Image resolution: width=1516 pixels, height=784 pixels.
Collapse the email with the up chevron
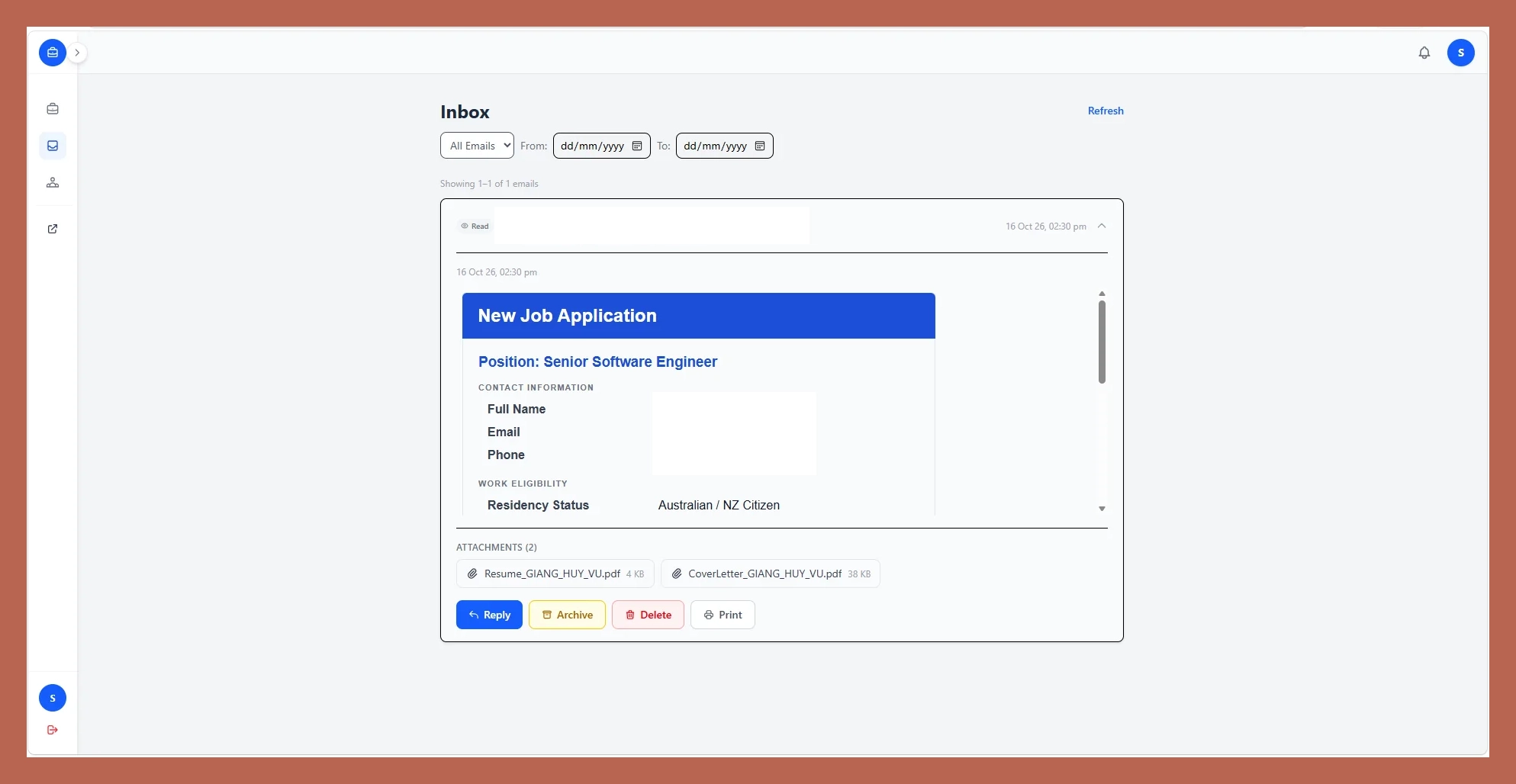pyautogui.click(x=1102, y=226)
